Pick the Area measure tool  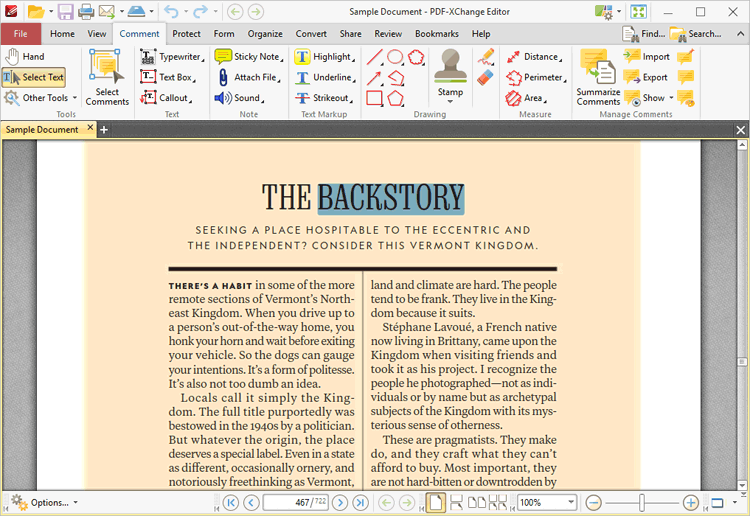click(526, 98)
